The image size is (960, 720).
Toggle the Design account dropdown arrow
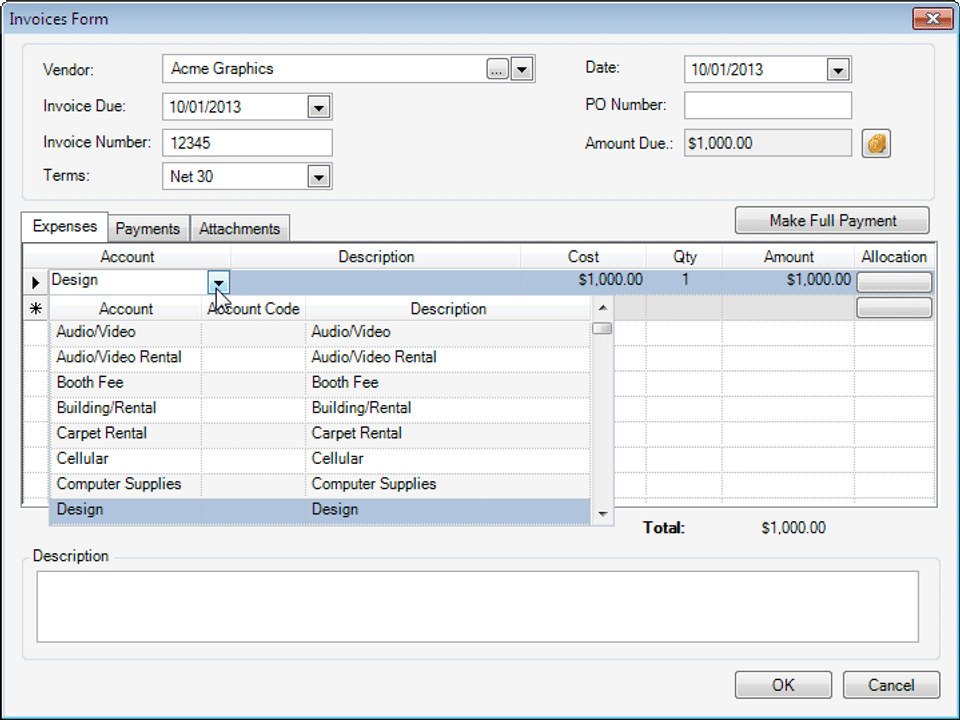[219, 282]
